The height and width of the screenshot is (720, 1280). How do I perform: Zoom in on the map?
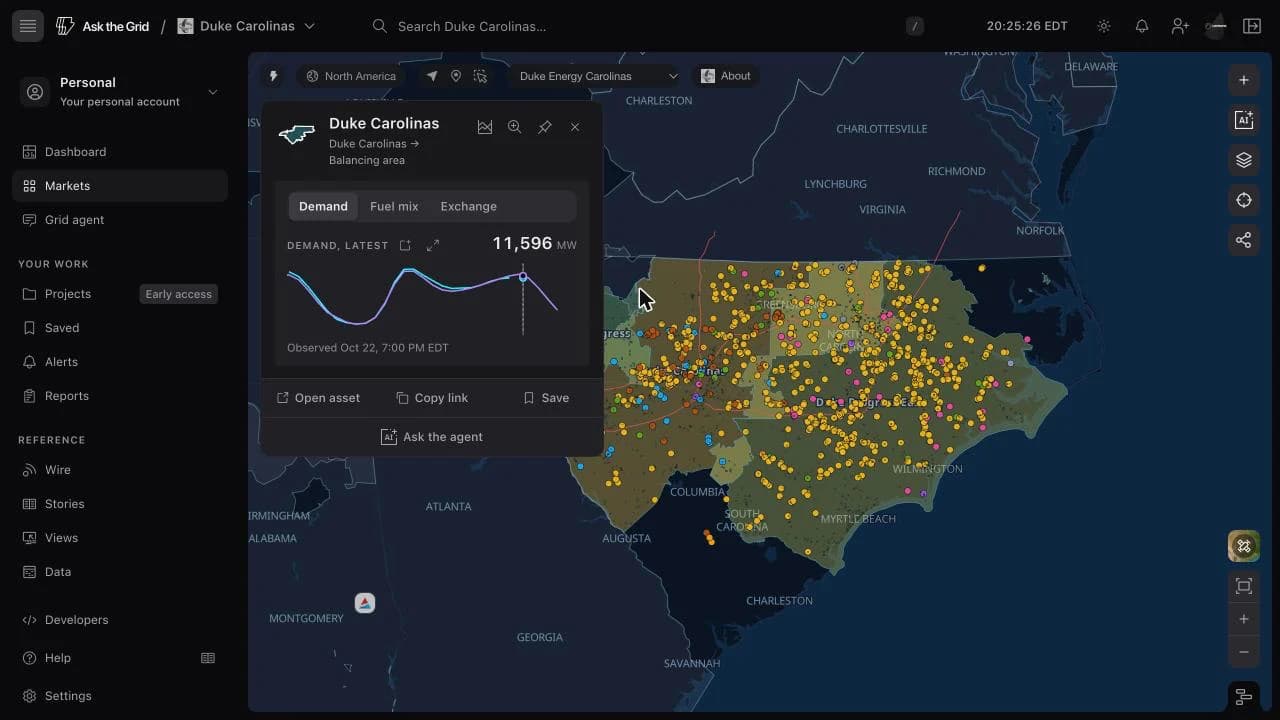pyautogui.click(x=1244, y=619)
